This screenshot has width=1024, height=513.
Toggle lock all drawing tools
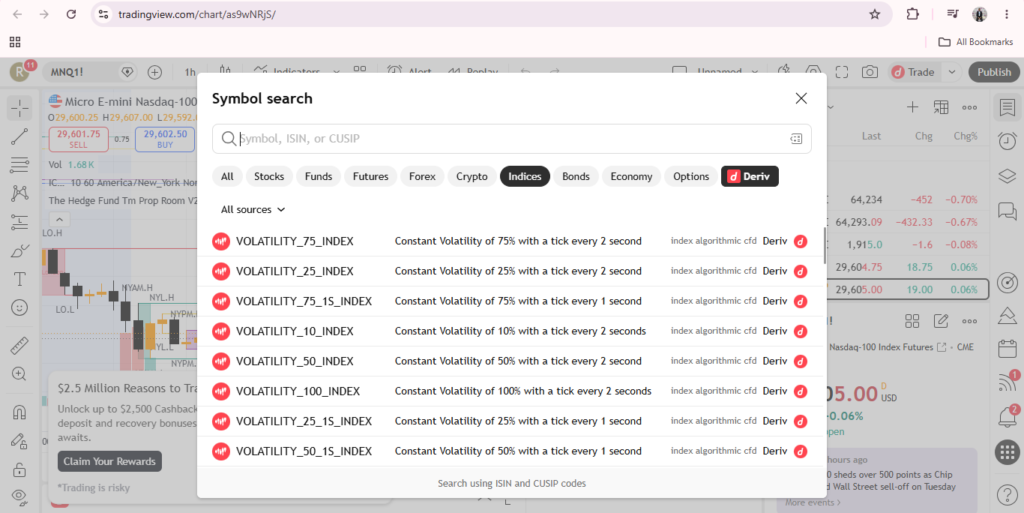coord(20,469)
